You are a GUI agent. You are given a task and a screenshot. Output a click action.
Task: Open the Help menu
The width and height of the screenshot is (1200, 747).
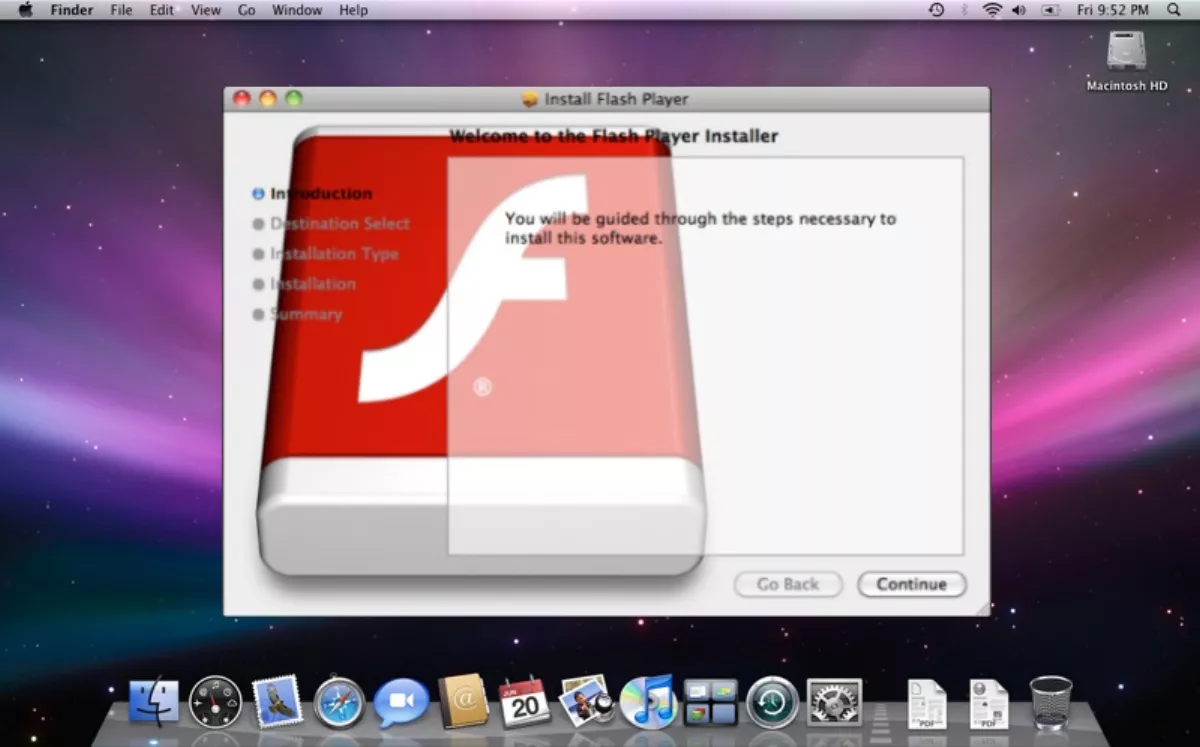click(353, 10)
